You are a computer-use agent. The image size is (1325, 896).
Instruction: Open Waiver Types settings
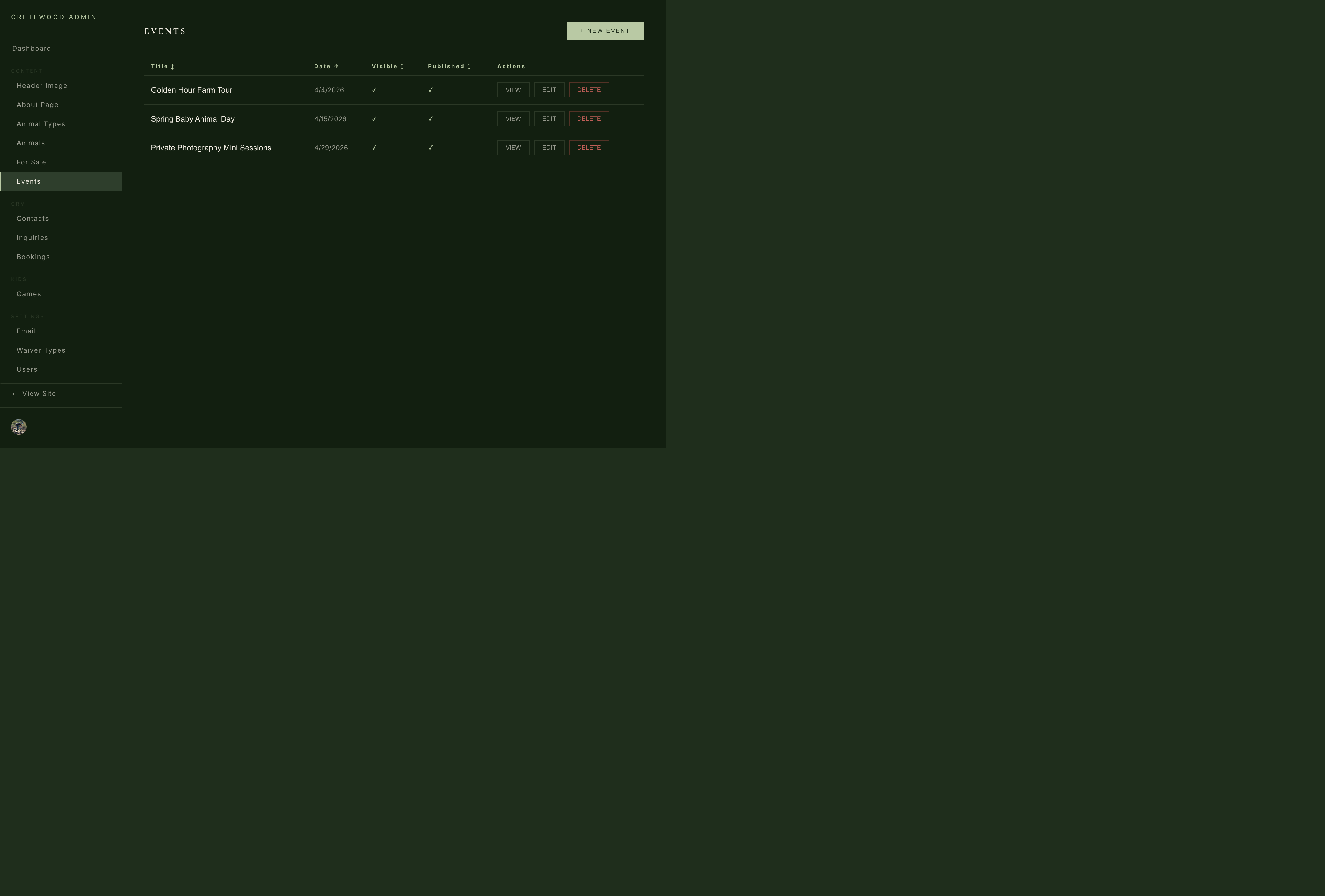point(41,351)
